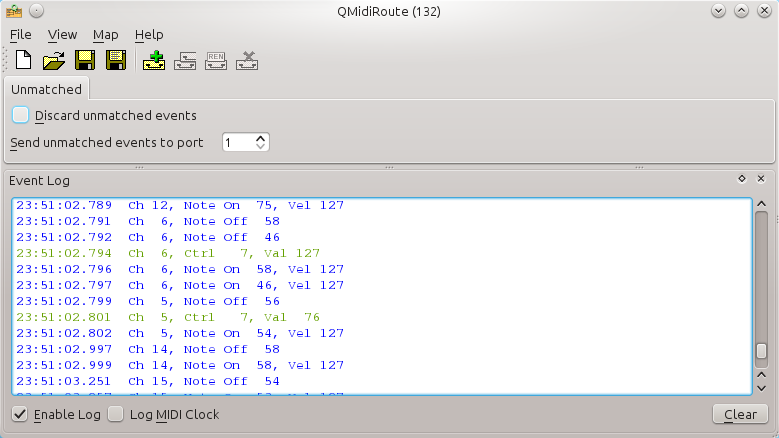Open the Help menu
The height and width of the screenshot is (438, 779).
tap(149, 35)
